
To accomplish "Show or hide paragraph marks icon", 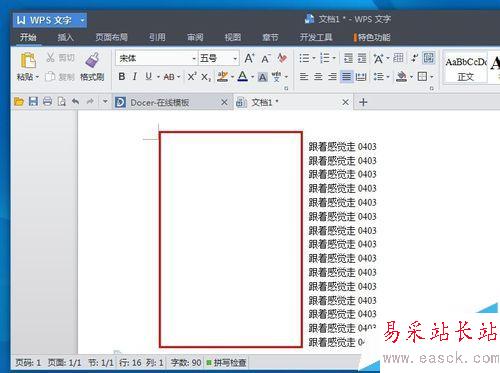I will click(415, 58).
